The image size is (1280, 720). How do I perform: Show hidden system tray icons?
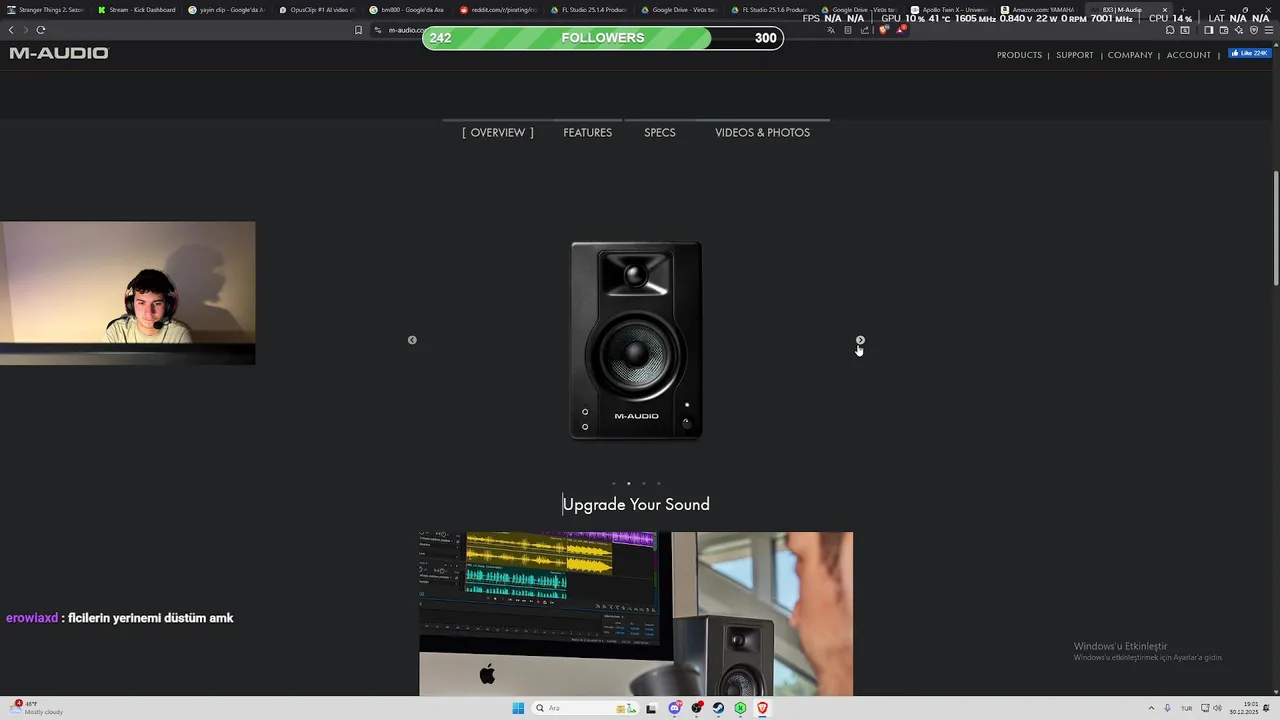[1150, 708]
